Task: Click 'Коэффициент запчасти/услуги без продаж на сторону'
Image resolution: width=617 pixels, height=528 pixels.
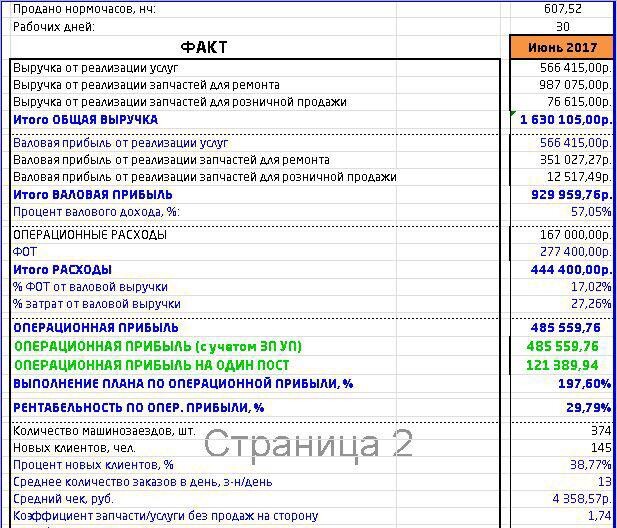Action: tap(166, 516)
